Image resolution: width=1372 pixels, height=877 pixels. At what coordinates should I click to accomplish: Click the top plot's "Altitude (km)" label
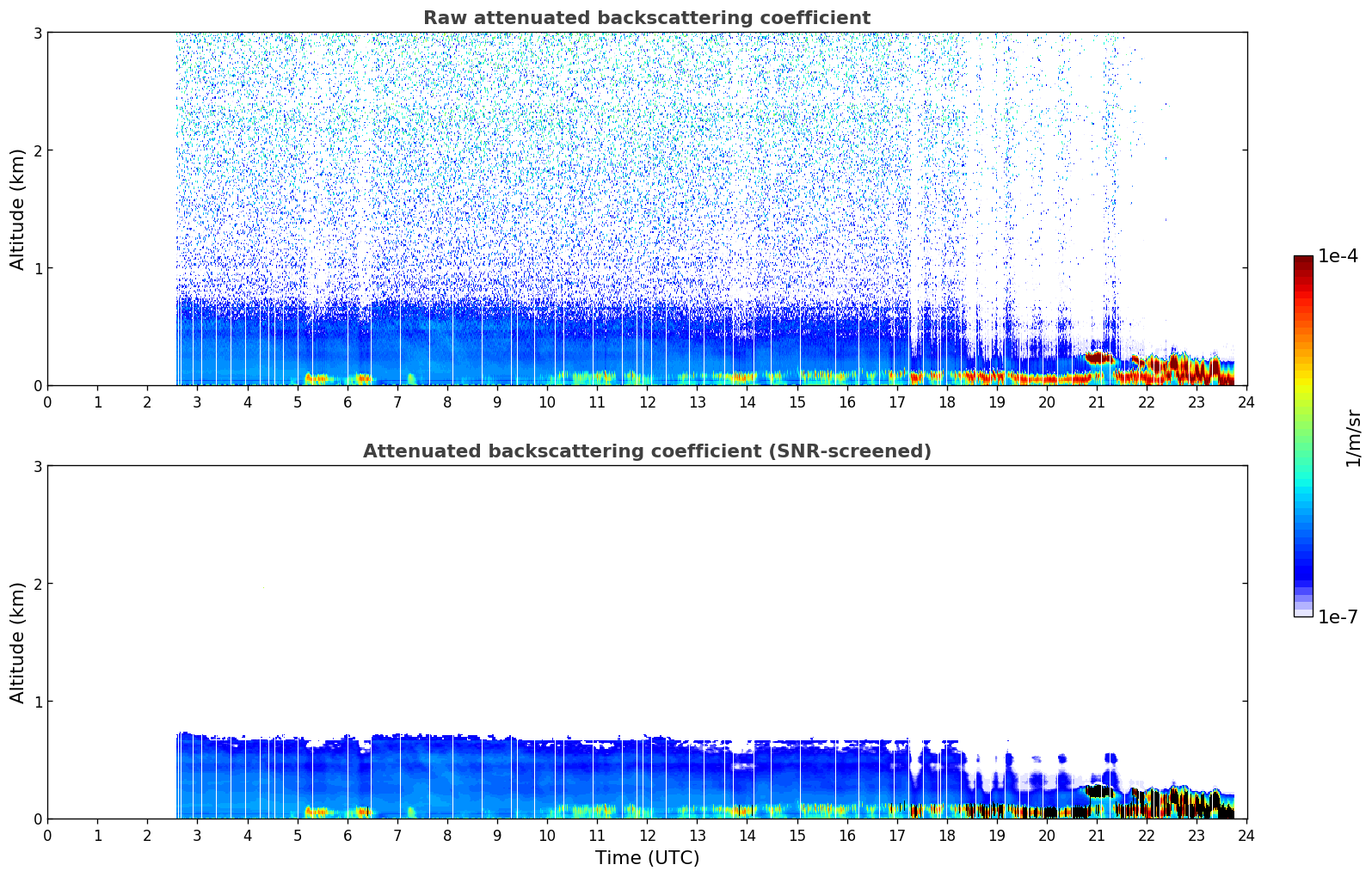pos(18,209)
